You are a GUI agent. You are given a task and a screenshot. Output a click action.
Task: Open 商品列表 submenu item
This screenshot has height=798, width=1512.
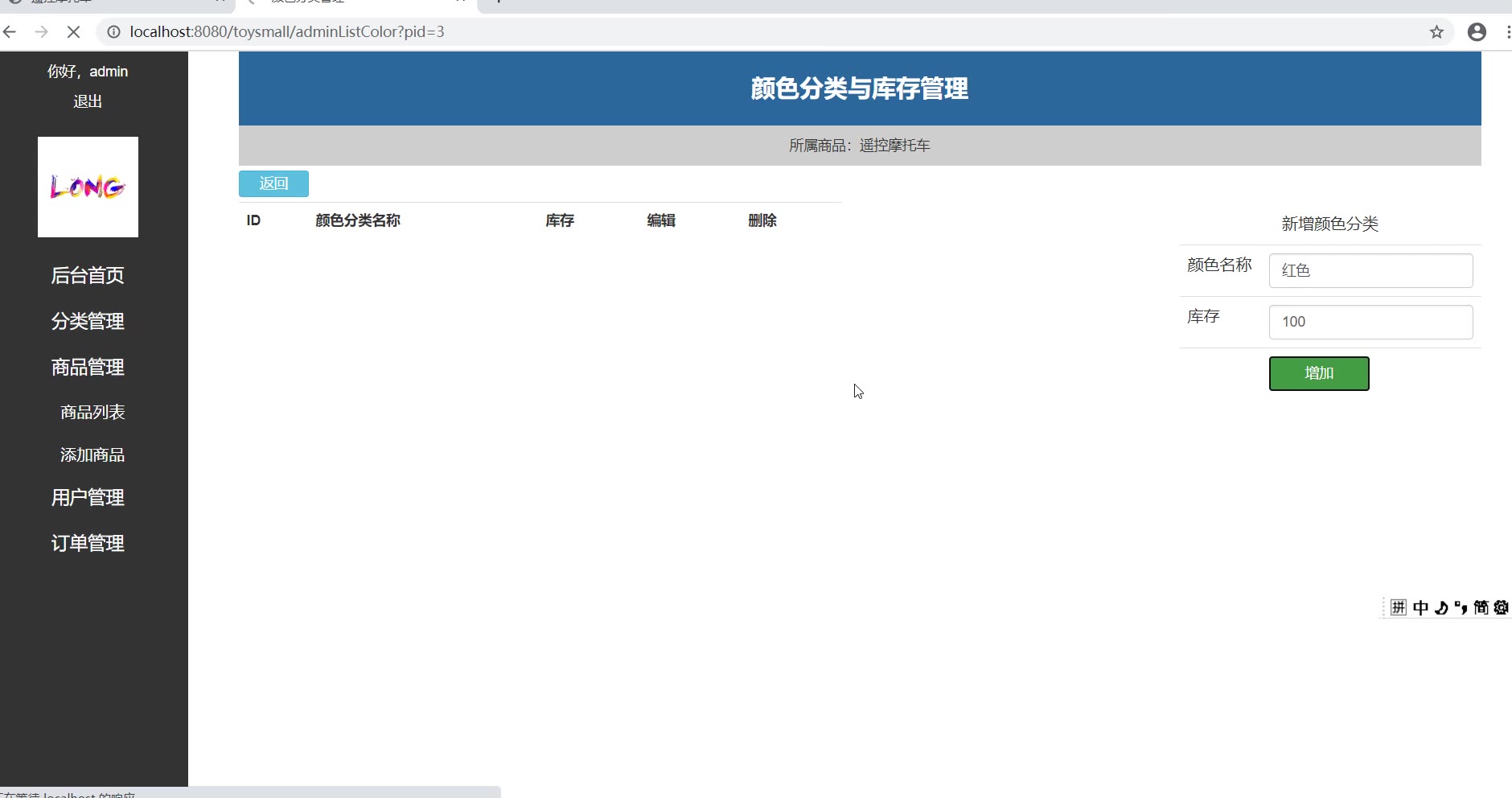pyautogui.click(x=92, y=412)
